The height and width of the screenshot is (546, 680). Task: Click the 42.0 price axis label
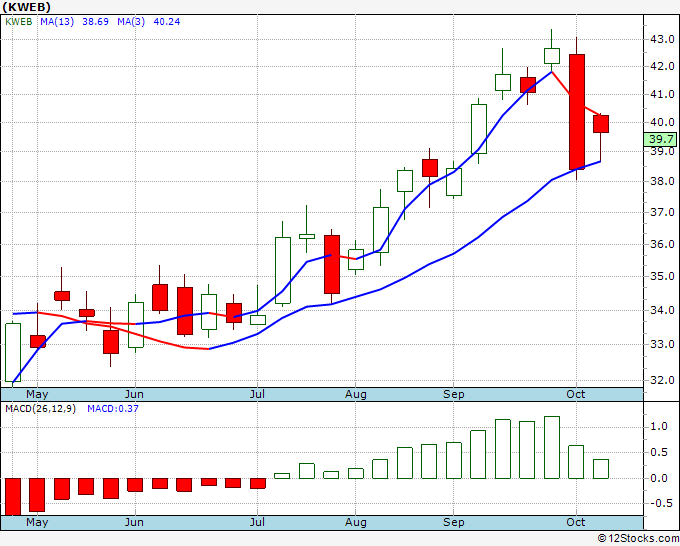(662, 66)
